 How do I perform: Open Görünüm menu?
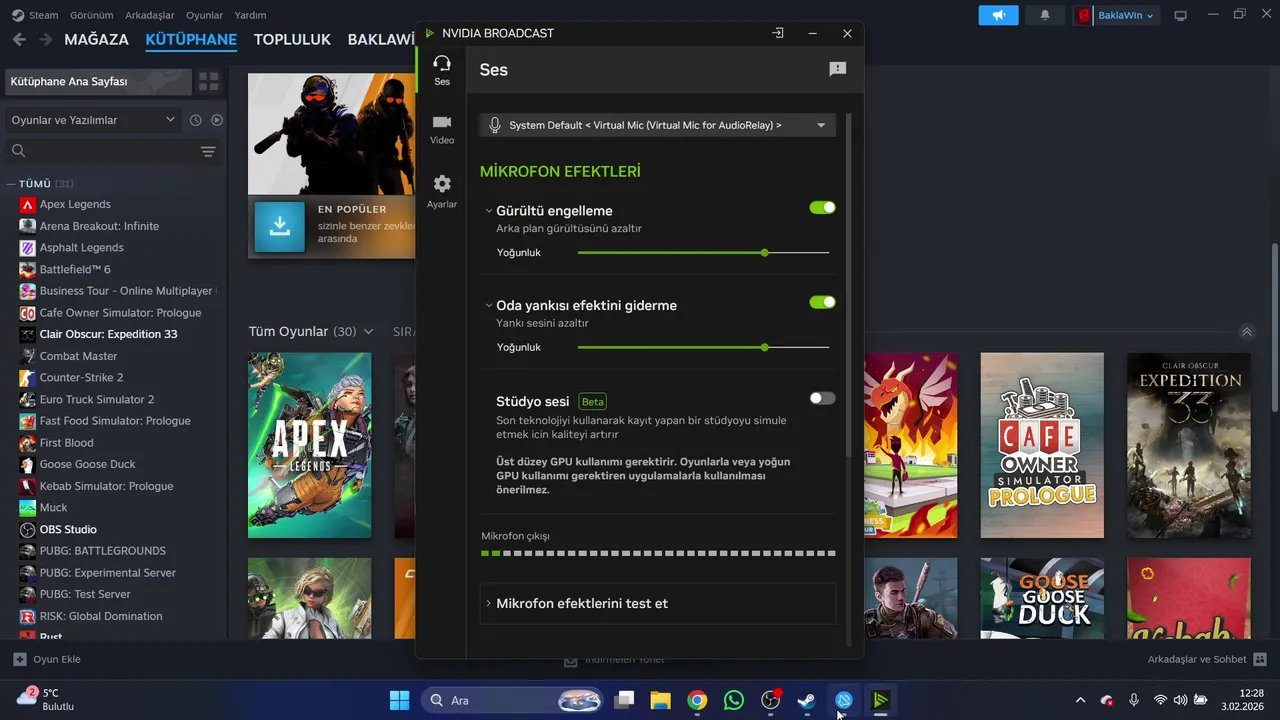(x=91, y=15)
